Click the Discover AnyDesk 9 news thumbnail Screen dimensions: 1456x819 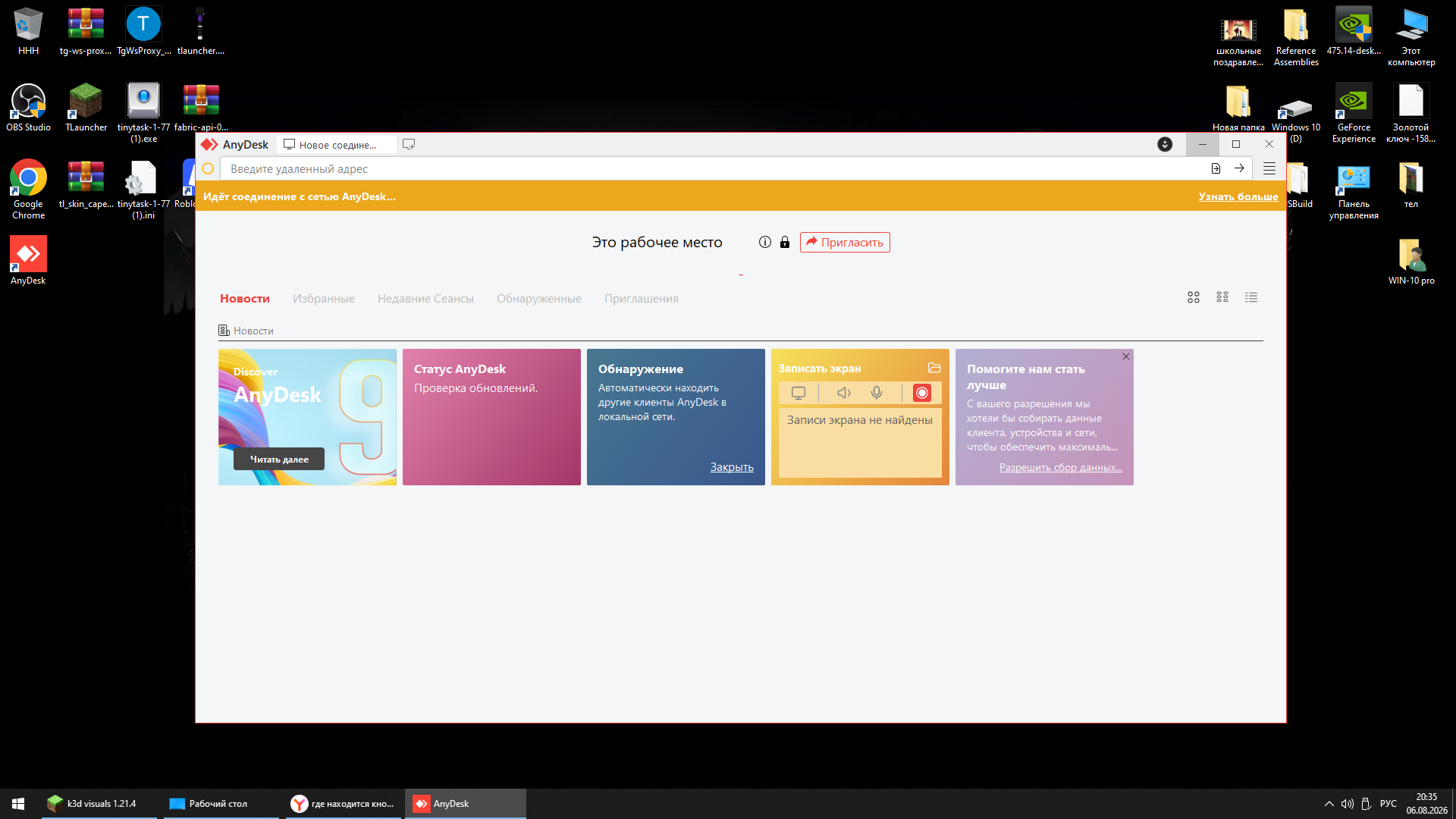pyautogui.click(x=307, y=417)
